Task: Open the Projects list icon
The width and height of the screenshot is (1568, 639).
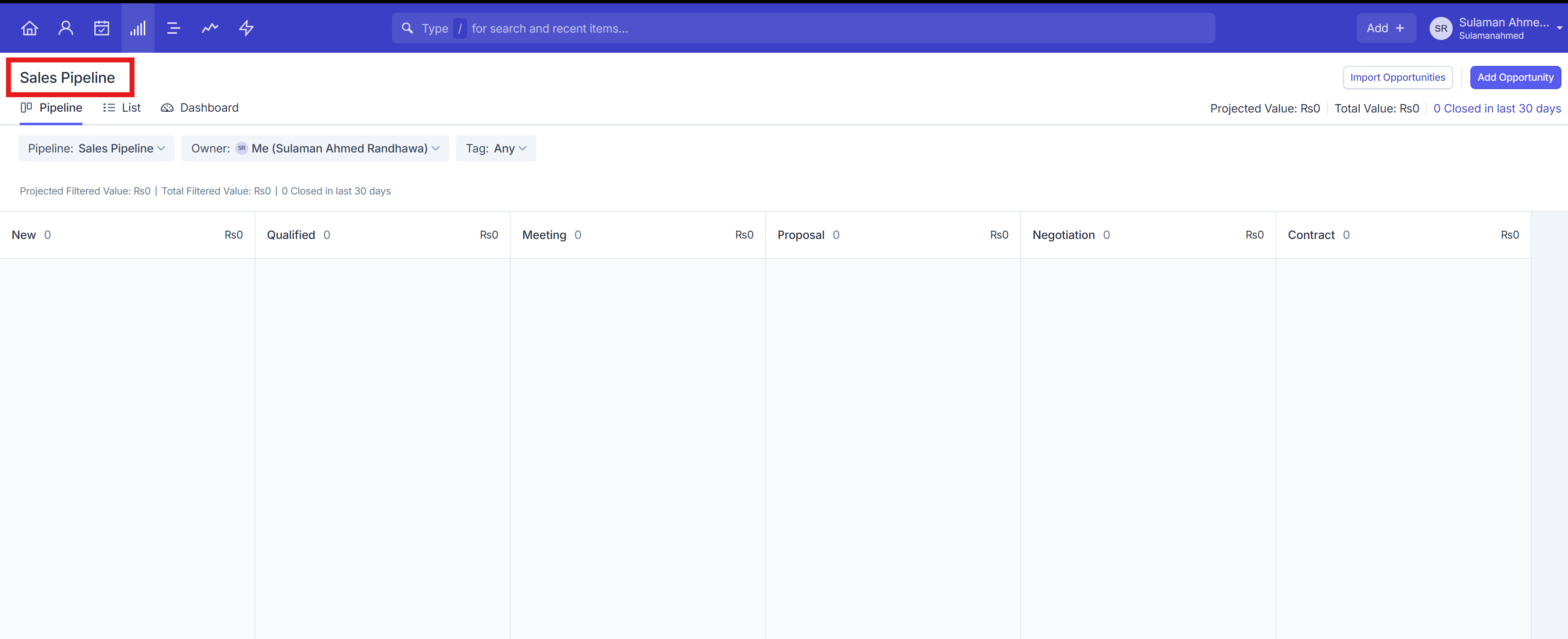Action: coord(173,28)
